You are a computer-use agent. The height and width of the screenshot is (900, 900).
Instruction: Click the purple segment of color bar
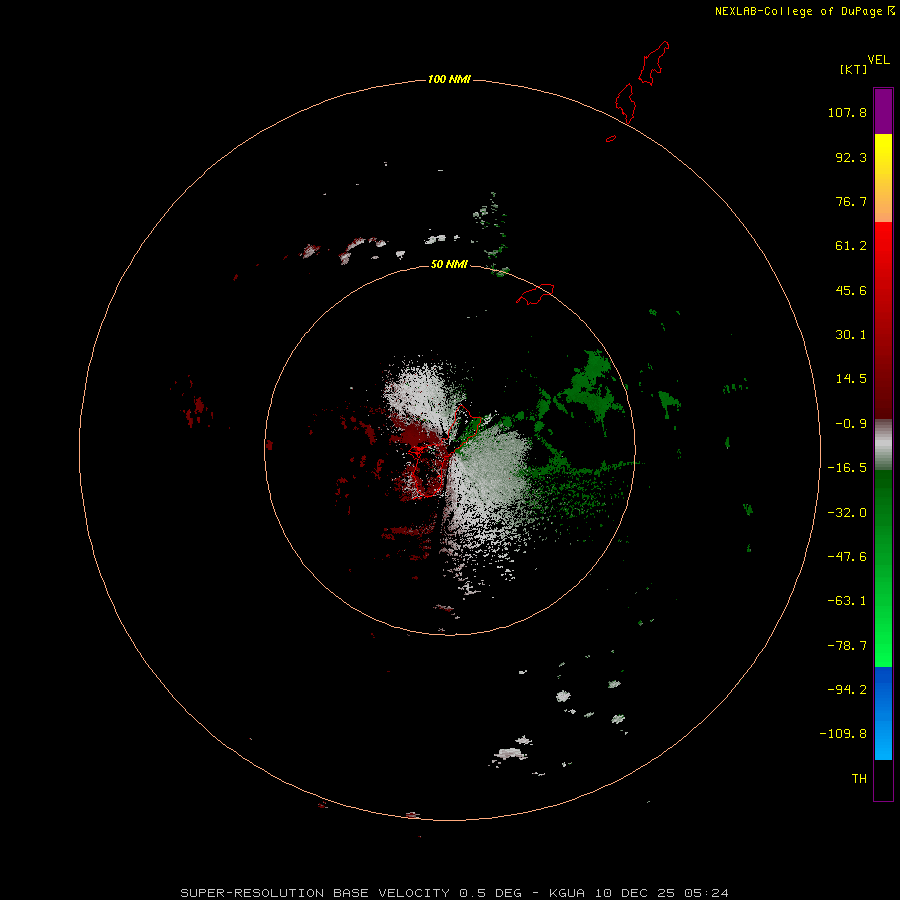883,111
